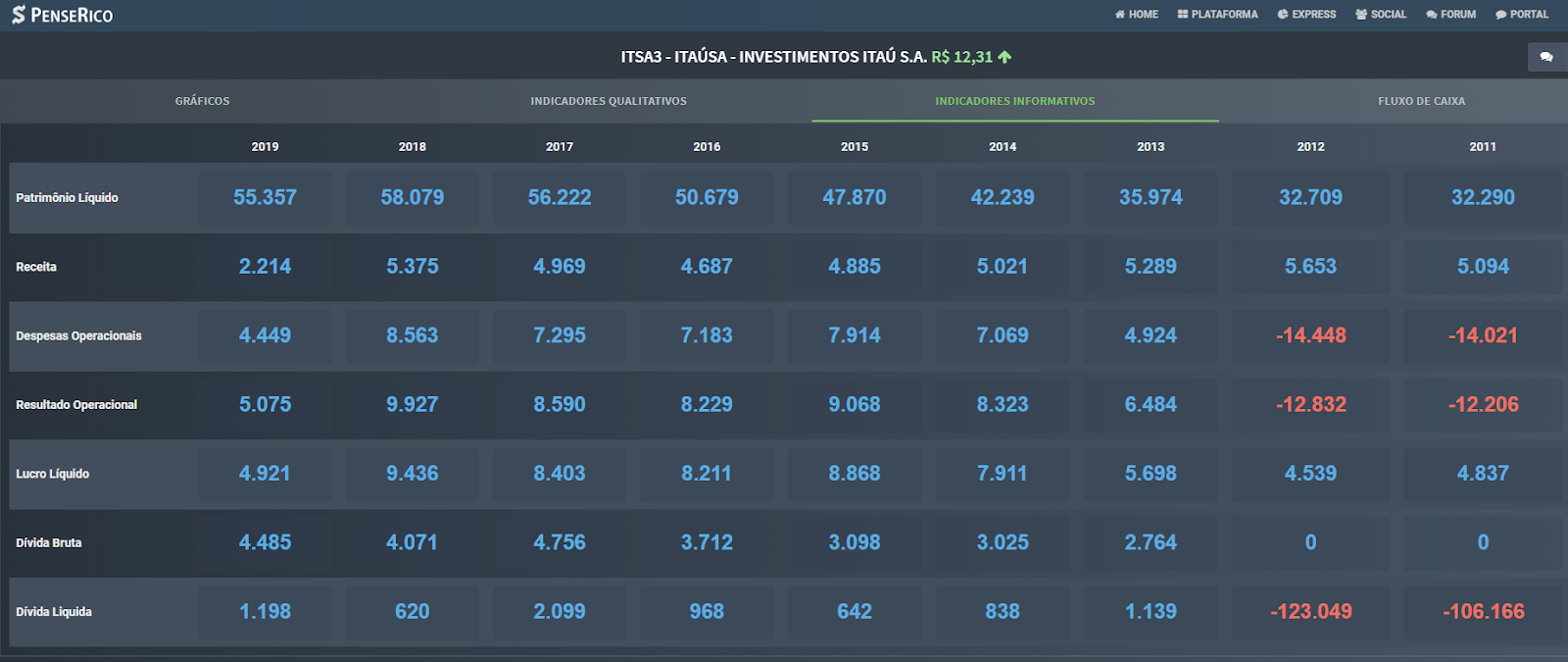Click Receita 2012 value 5.653

[1311, 267]
